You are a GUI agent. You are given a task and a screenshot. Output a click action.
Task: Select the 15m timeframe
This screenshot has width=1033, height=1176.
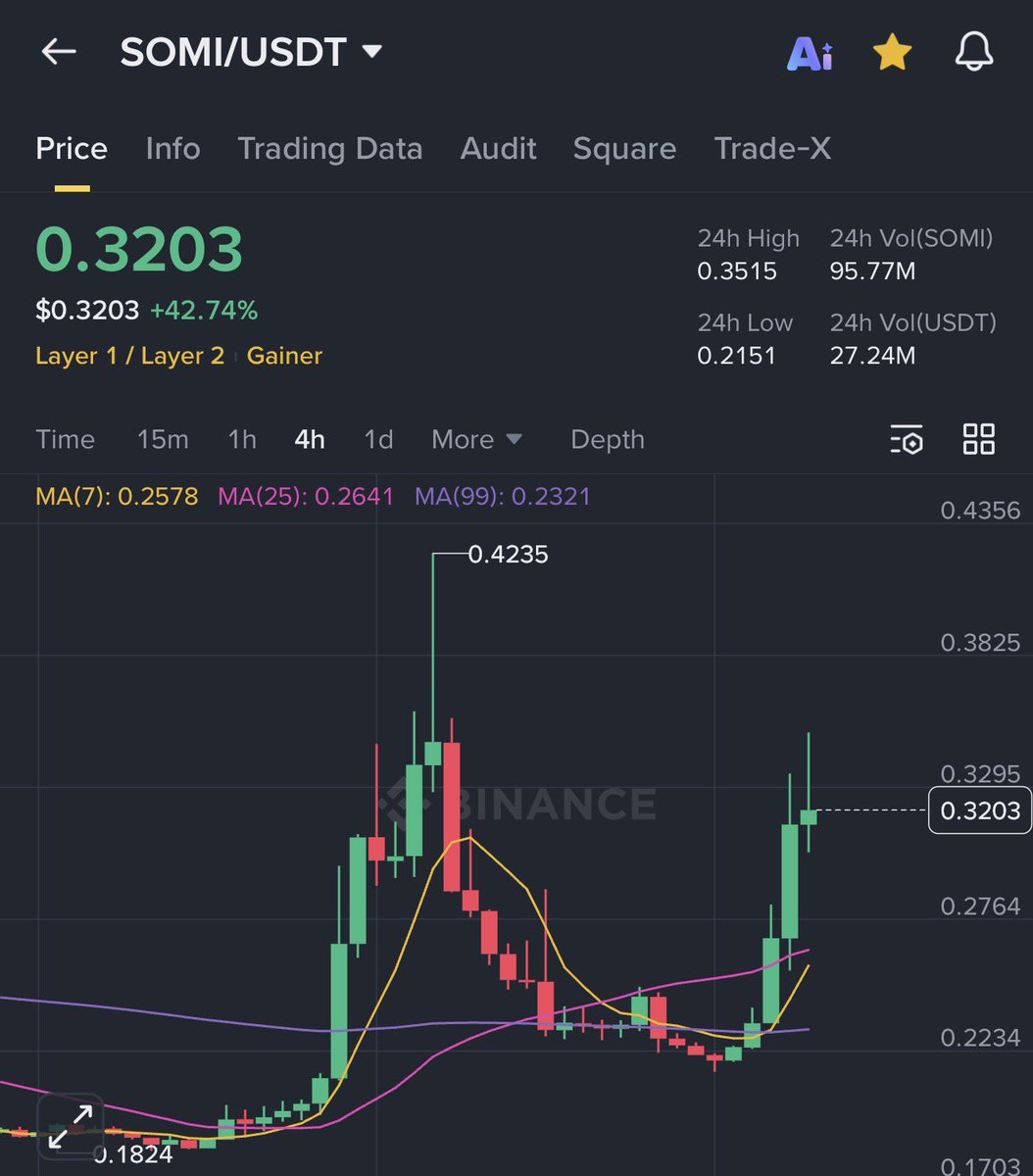163,439
